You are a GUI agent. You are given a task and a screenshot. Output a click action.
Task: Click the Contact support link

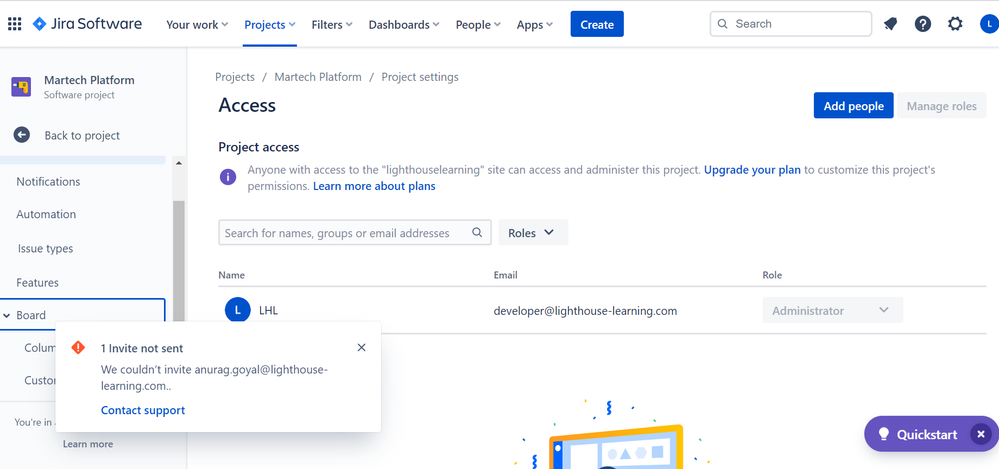point(143,410)
